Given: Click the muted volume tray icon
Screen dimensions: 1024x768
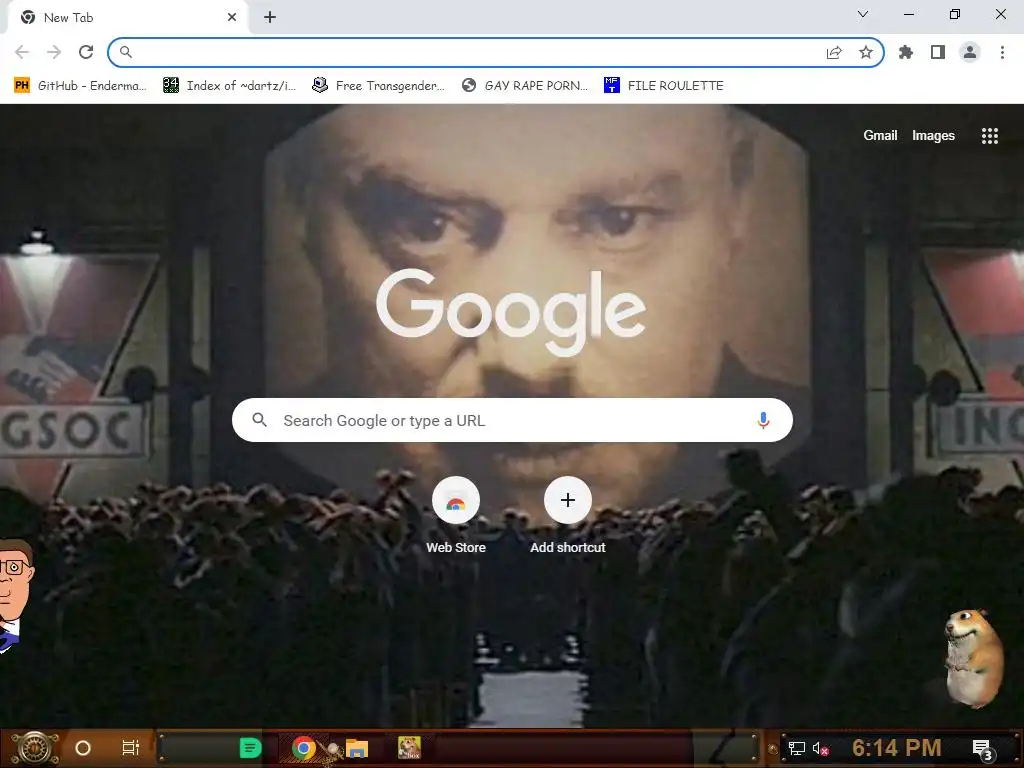Looking at the screenshot, I should point(821,748).
